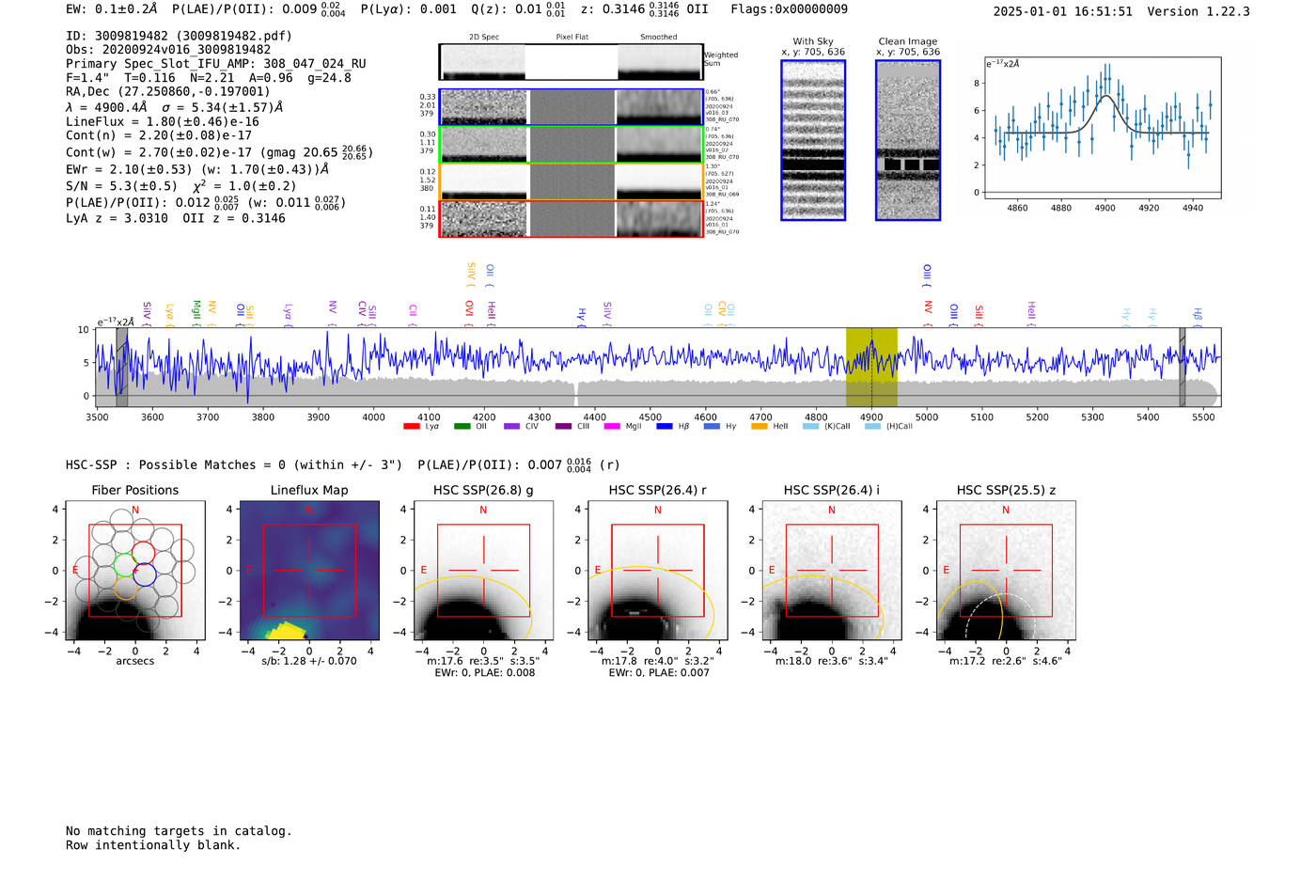Screen dimensions: 1316x896
Task: Click the S/N = 5.3(±0.5) text
Action: [x=121, y=186]
